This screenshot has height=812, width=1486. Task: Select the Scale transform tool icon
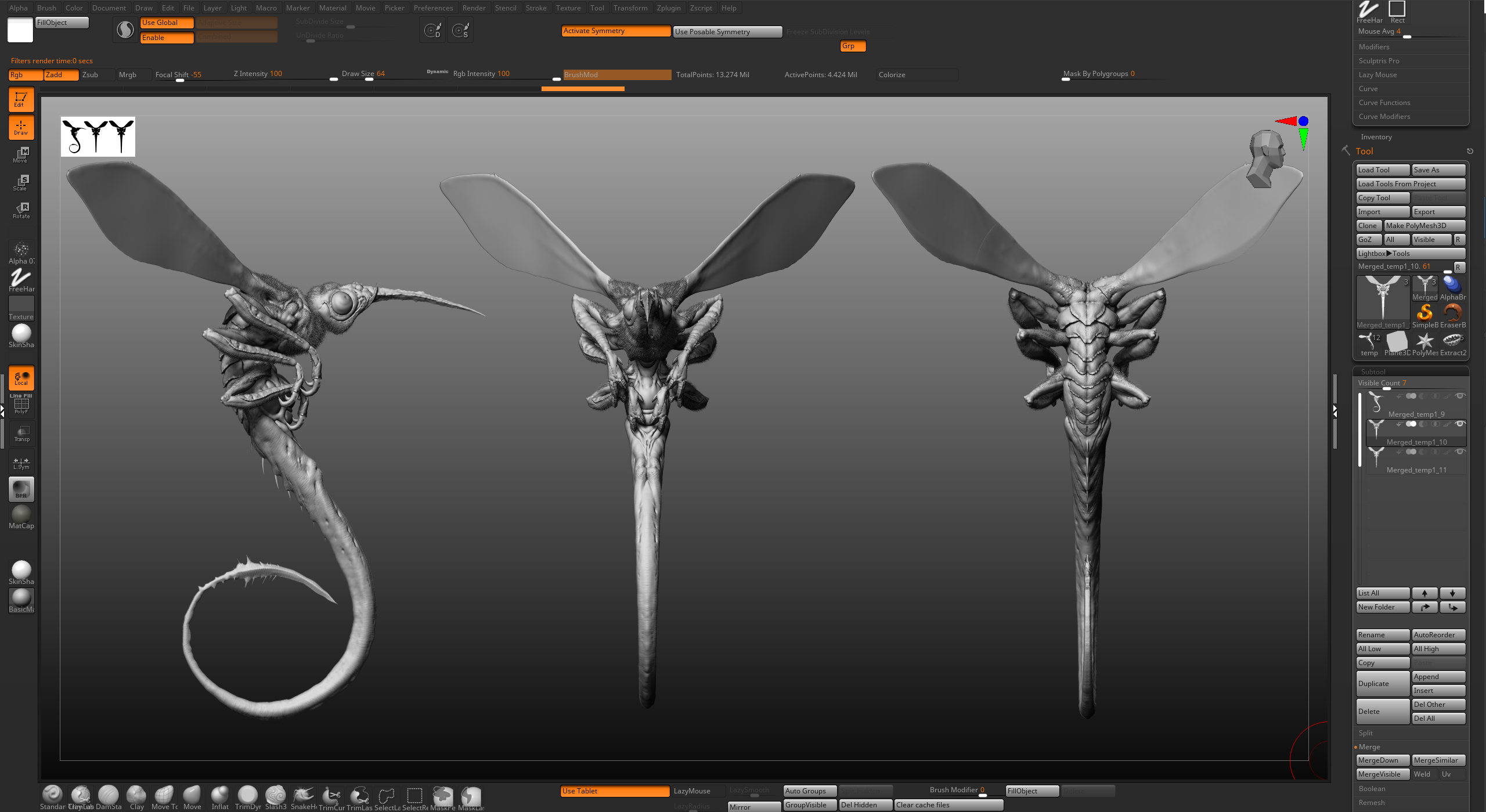coord(21,182)
